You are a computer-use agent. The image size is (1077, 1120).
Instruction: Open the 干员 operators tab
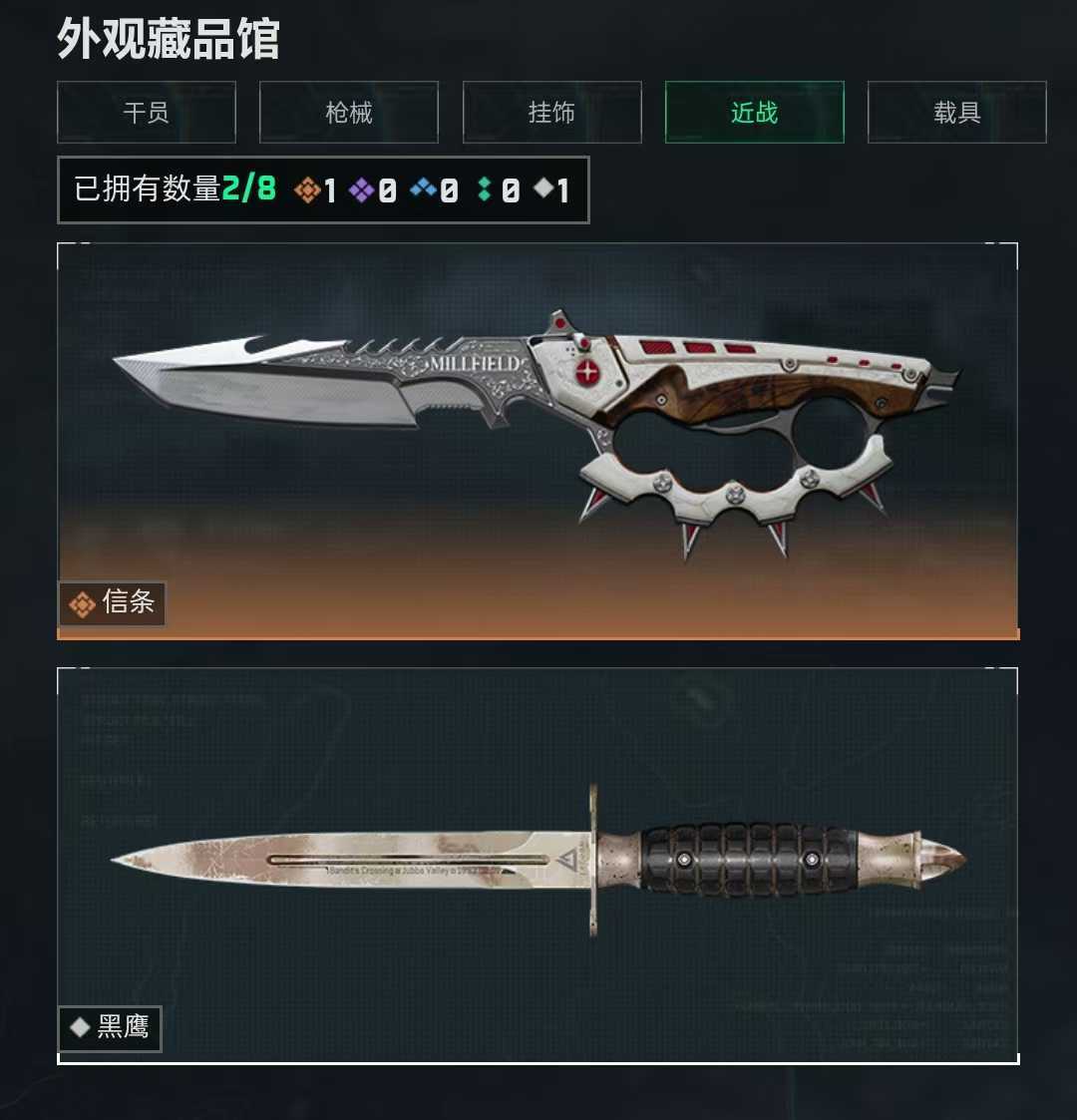147,112
